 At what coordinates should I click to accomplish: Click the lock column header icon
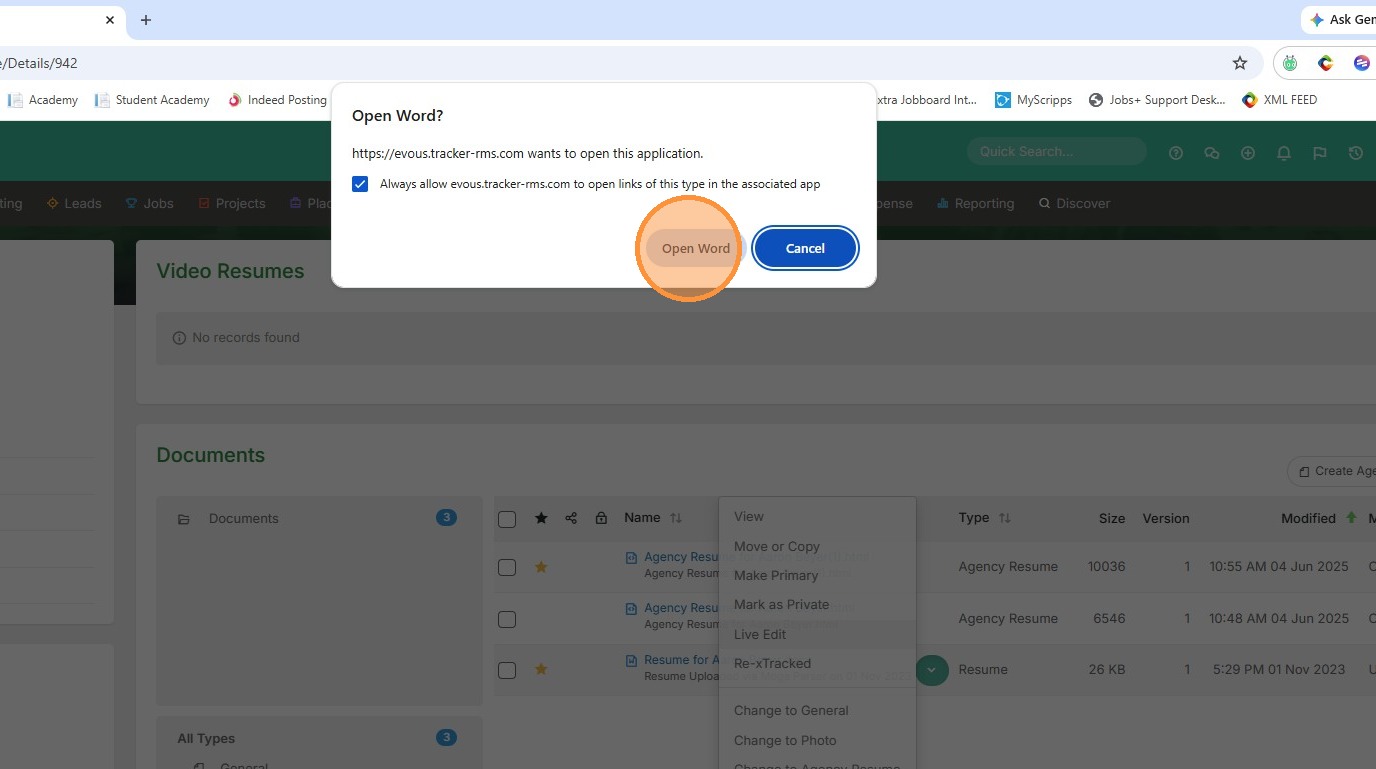click(601, 518)
